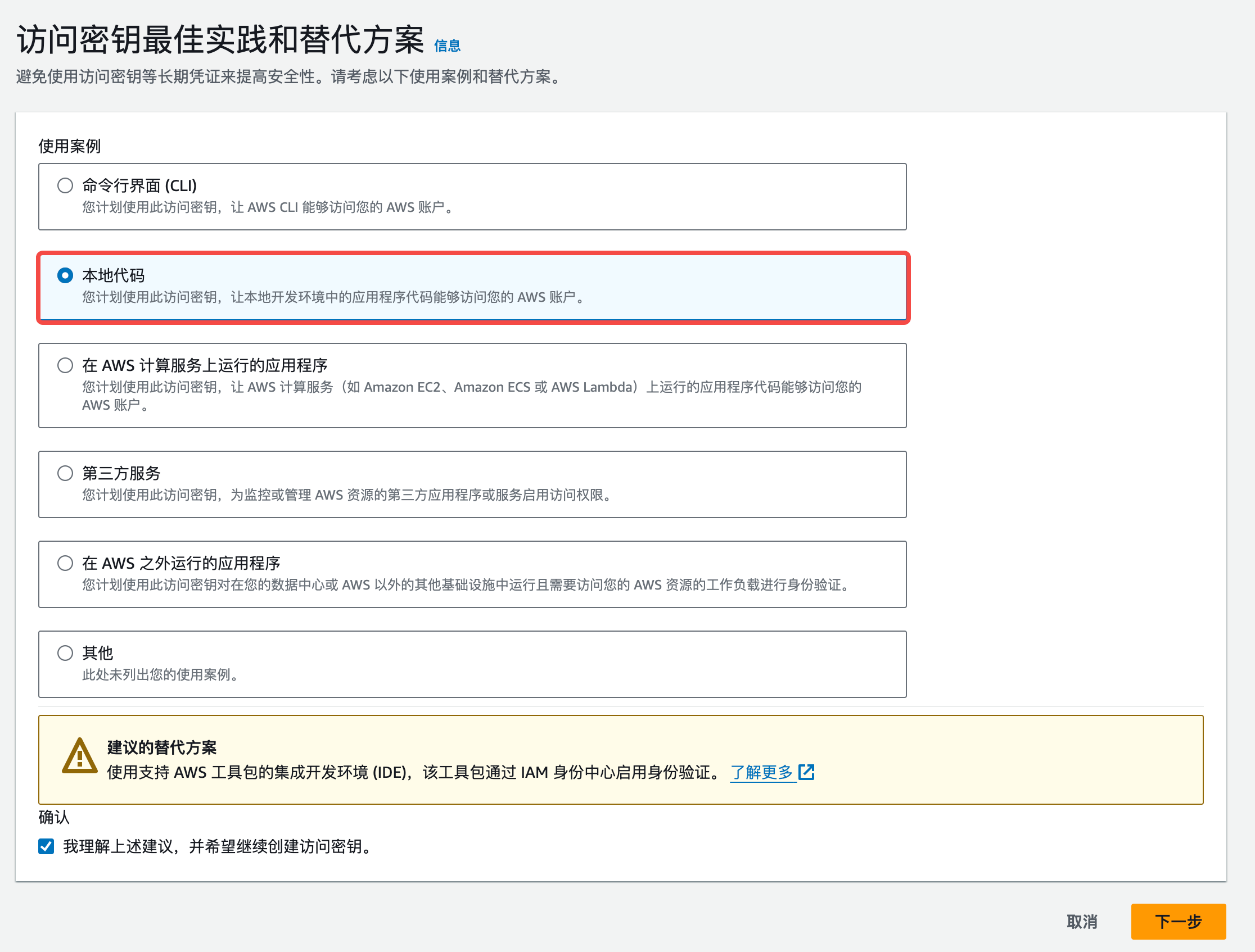Click the warning triangle icon in 建议的替代方案 box

tap(80, 755)
